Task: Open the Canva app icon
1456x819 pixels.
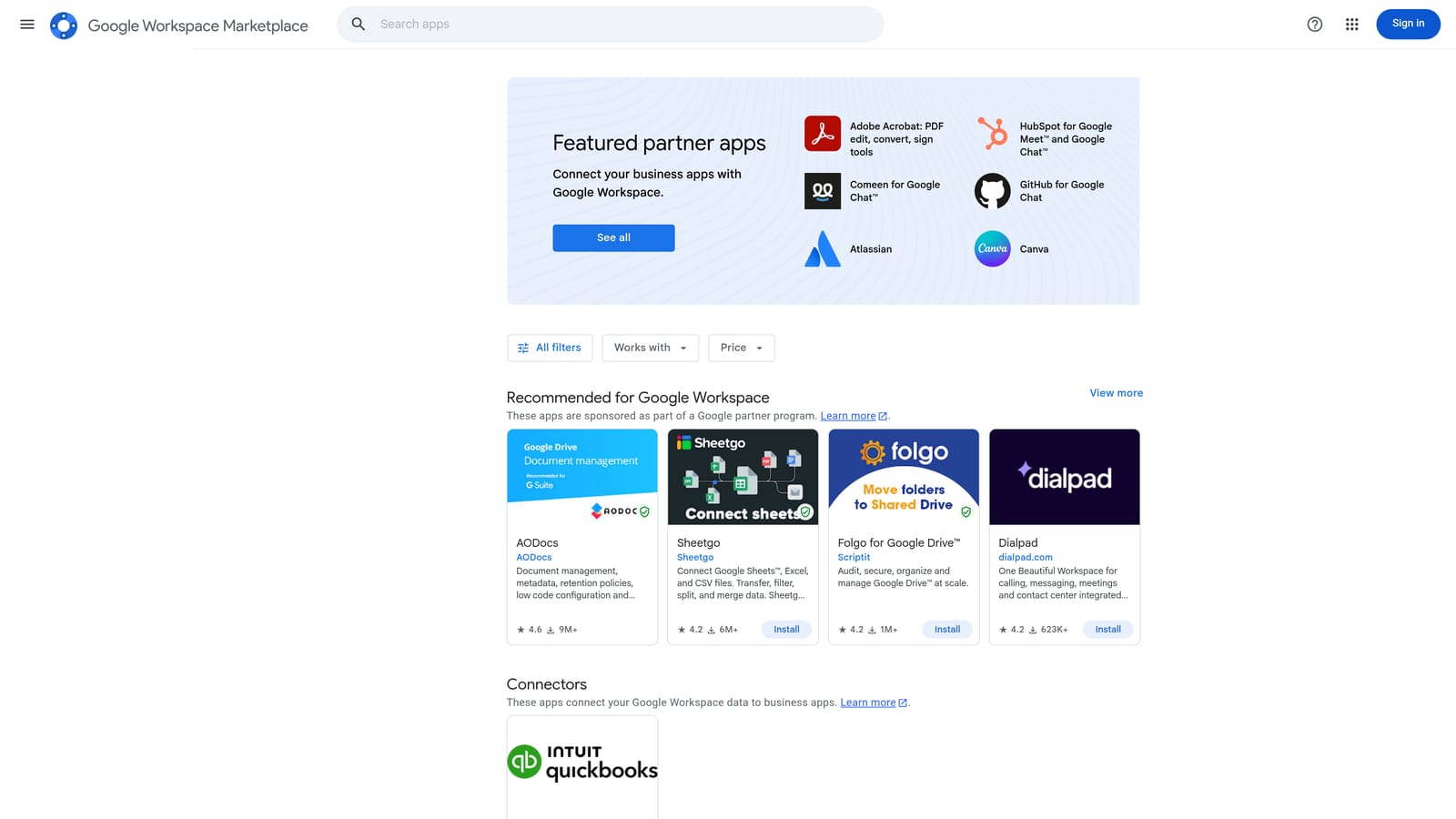Action: coord(992,248)
